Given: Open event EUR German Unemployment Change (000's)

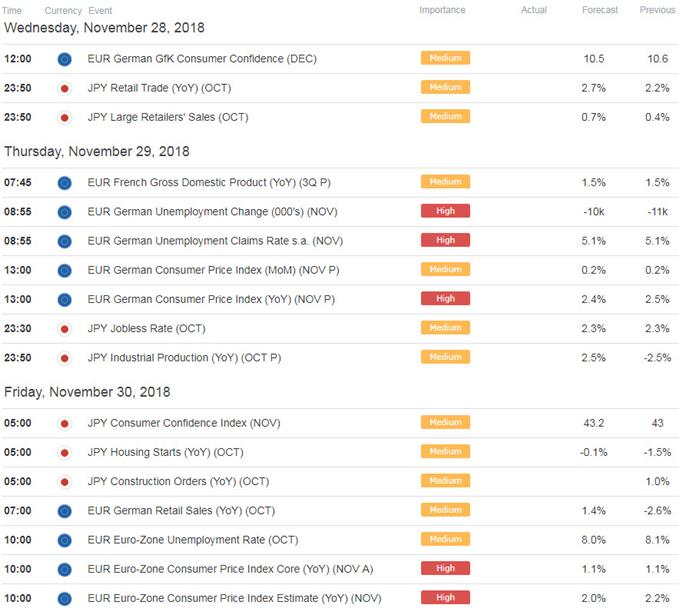Looking at the screenshot, I should click(213, 212).
